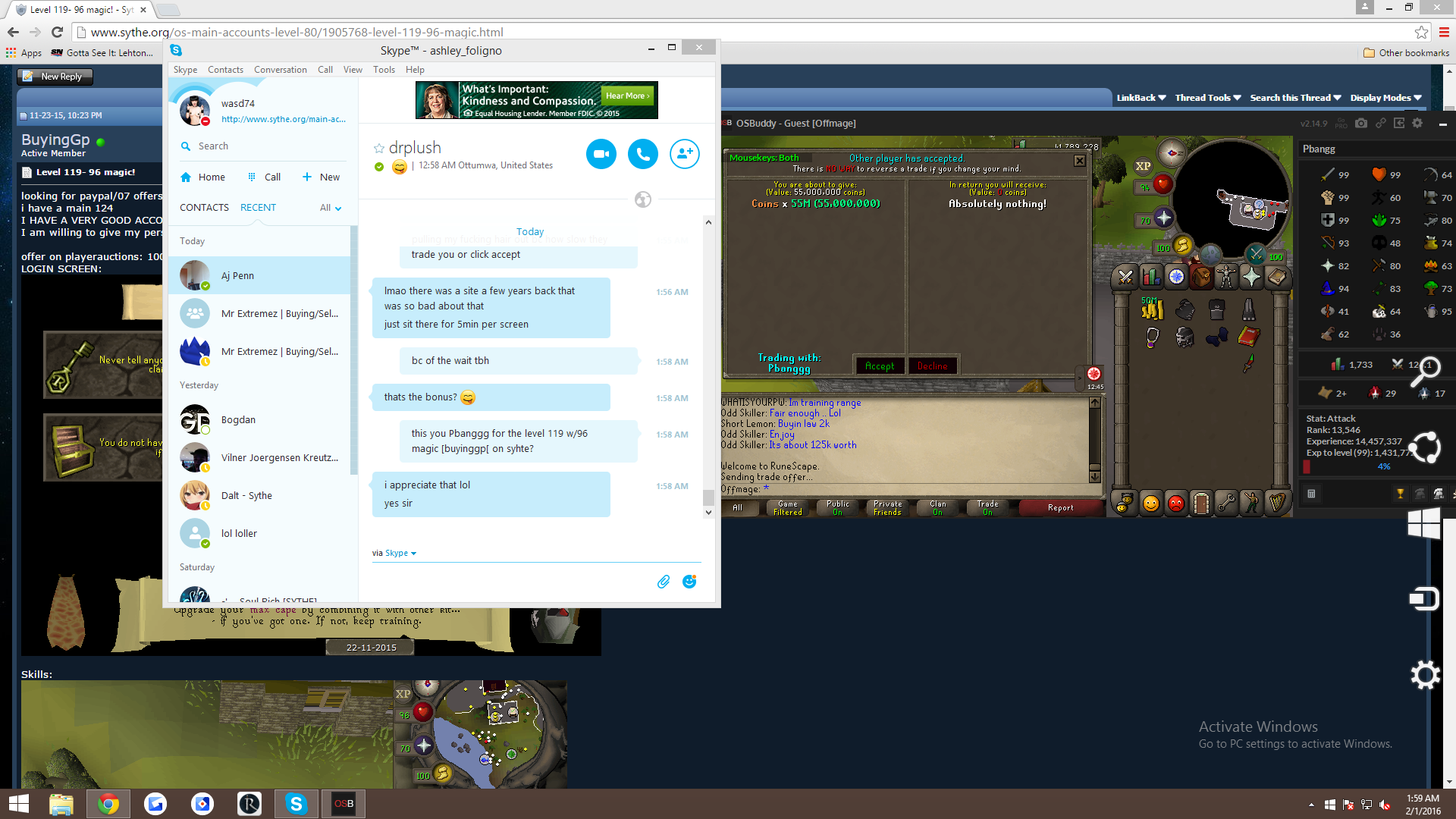Image resolution: width=1456 pixels, height=819 pixels.
Task: Open the OSBuddy settings gear icon
Action: tap(1417, 123)
